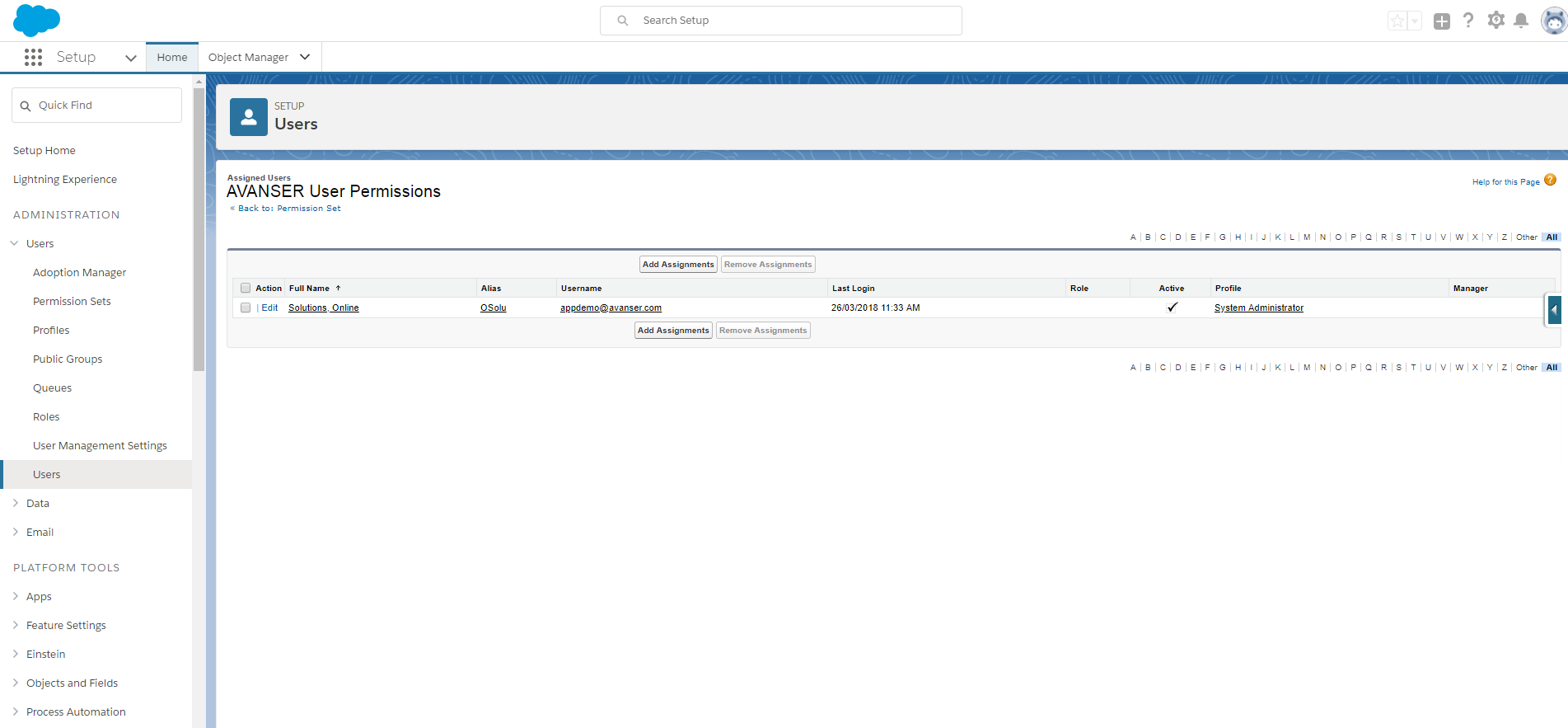
Task: Collapse the Users section in sidebar
Action: 15,243
